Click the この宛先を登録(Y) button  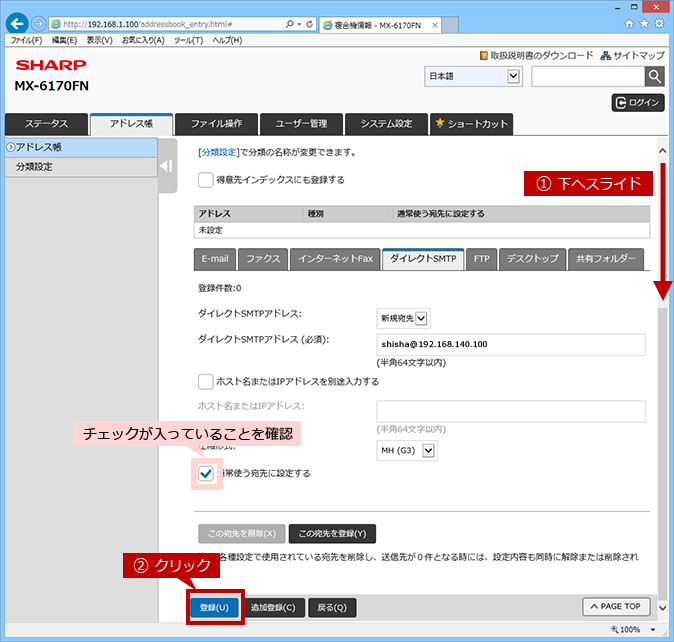pos(332,534)
